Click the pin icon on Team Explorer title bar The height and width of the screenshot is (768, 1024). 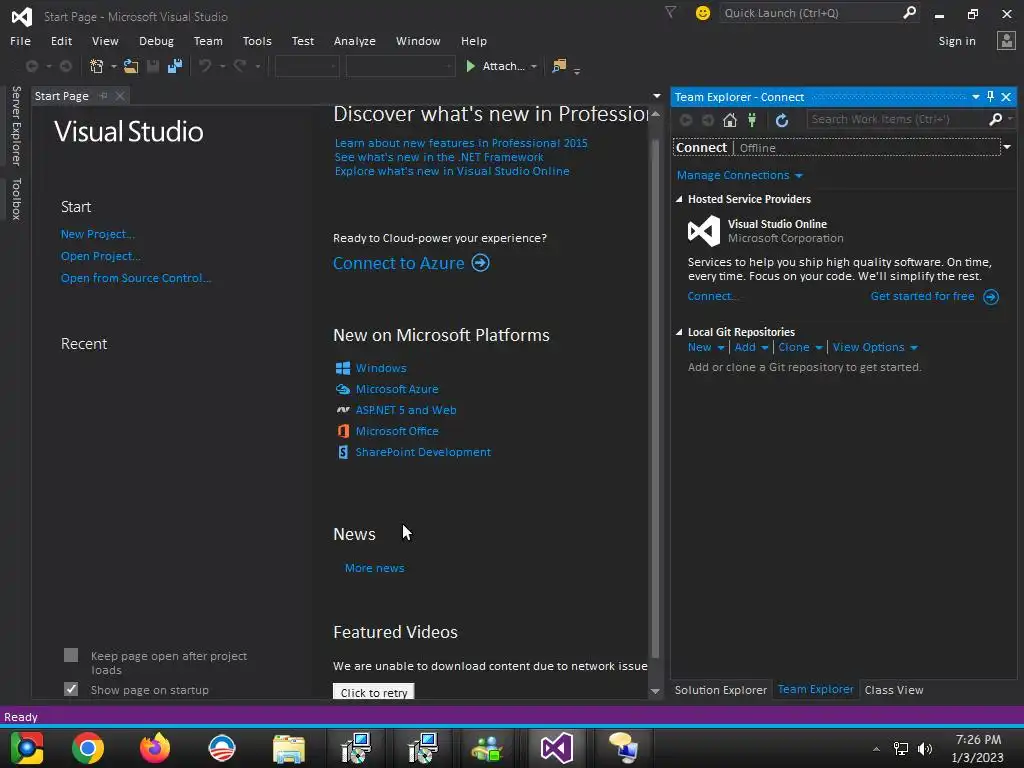click(990, 97)
